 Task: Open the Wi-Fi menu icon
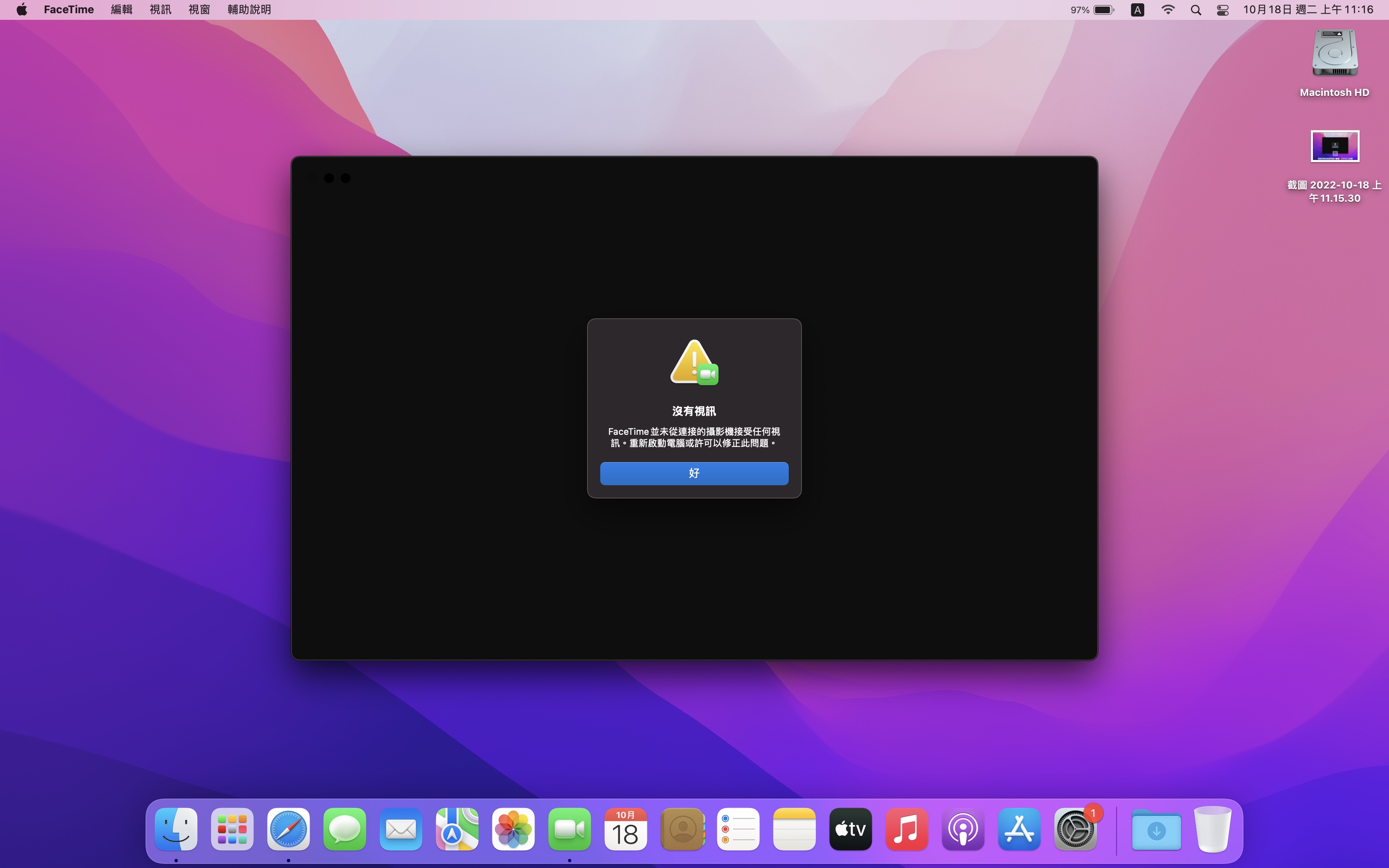(x=1167, y=10)
